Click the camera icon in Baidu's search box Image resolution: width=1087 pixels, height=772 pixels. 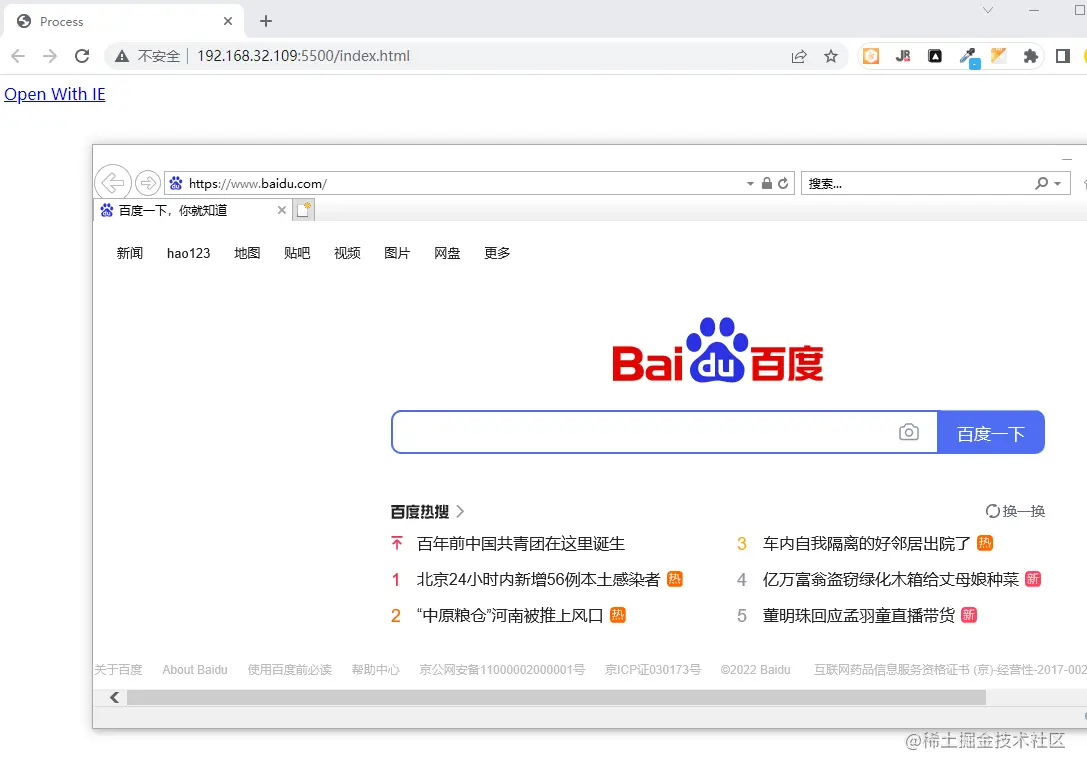point(909,431)
